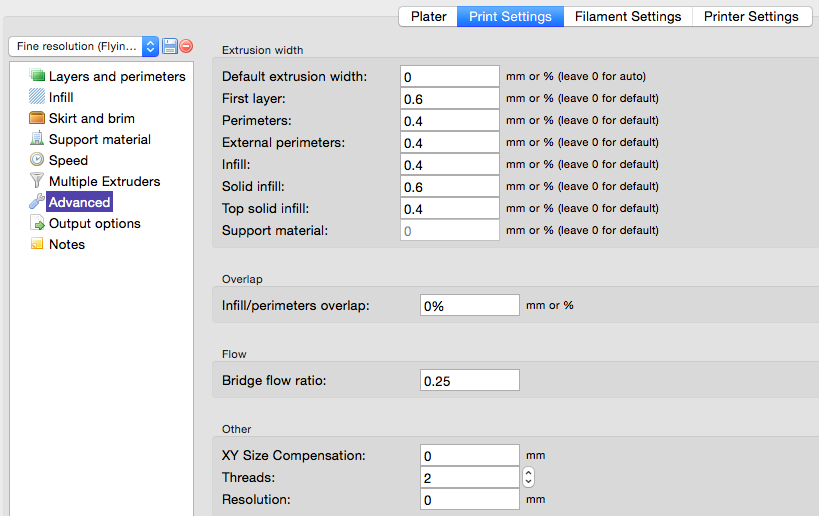Switch to the Plater tab

click(428, 16)
